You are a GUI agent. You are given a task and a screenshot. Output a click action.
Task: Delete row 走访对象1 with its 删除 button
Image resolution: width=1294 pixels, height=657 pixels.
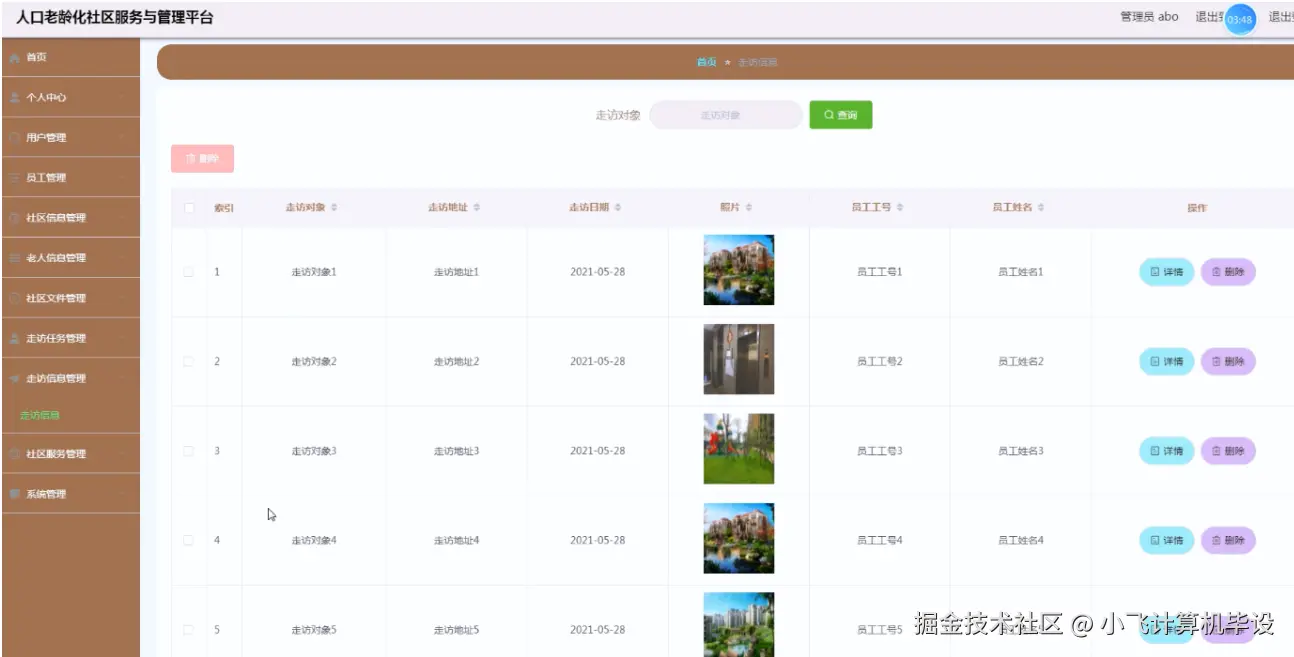click(1228, 272)
